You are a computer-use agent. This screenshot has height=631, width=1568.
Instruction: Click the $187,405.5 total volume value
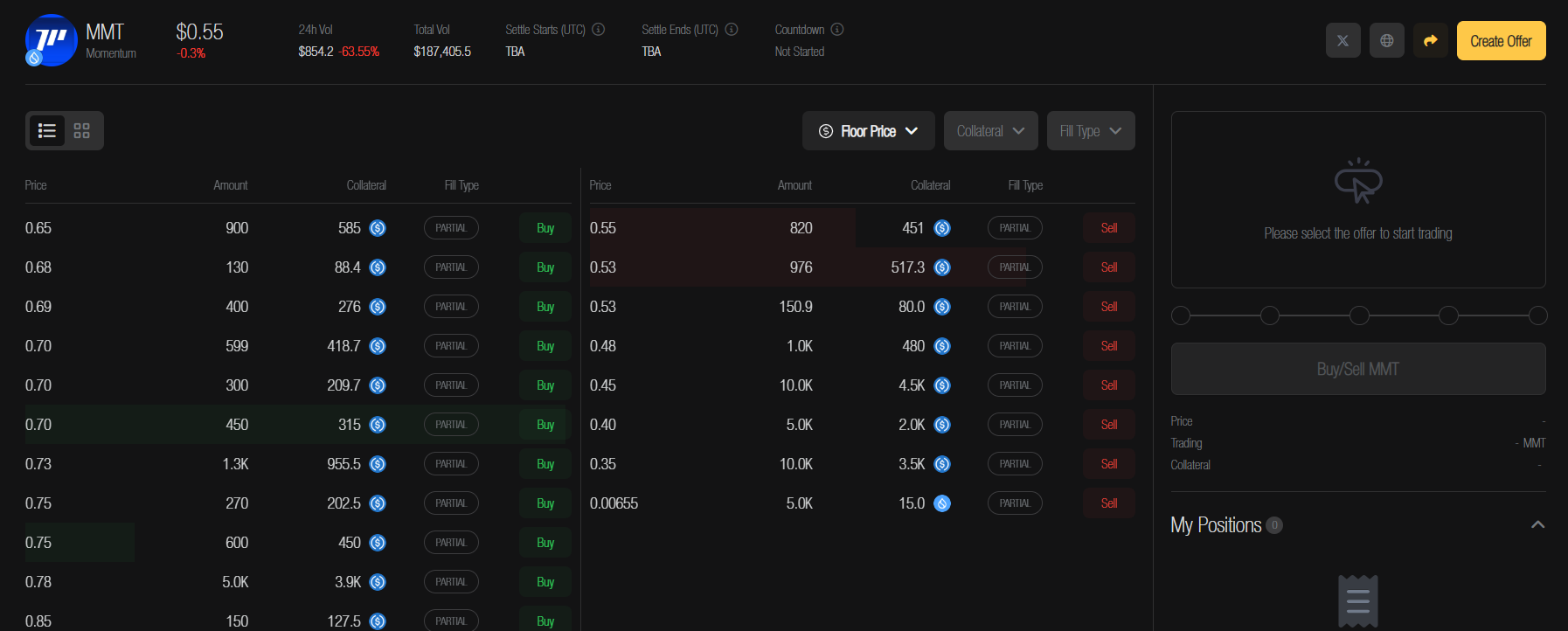point(442,52)
